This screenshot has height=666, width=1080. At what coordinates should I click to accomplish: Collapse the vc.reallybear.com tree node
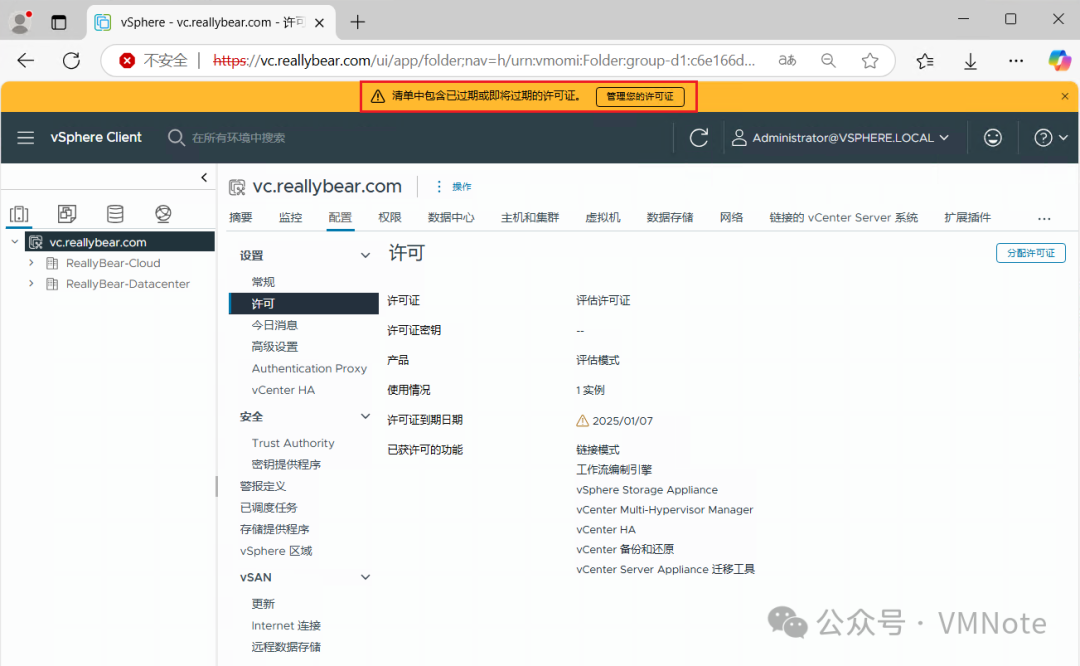(14, 242)
